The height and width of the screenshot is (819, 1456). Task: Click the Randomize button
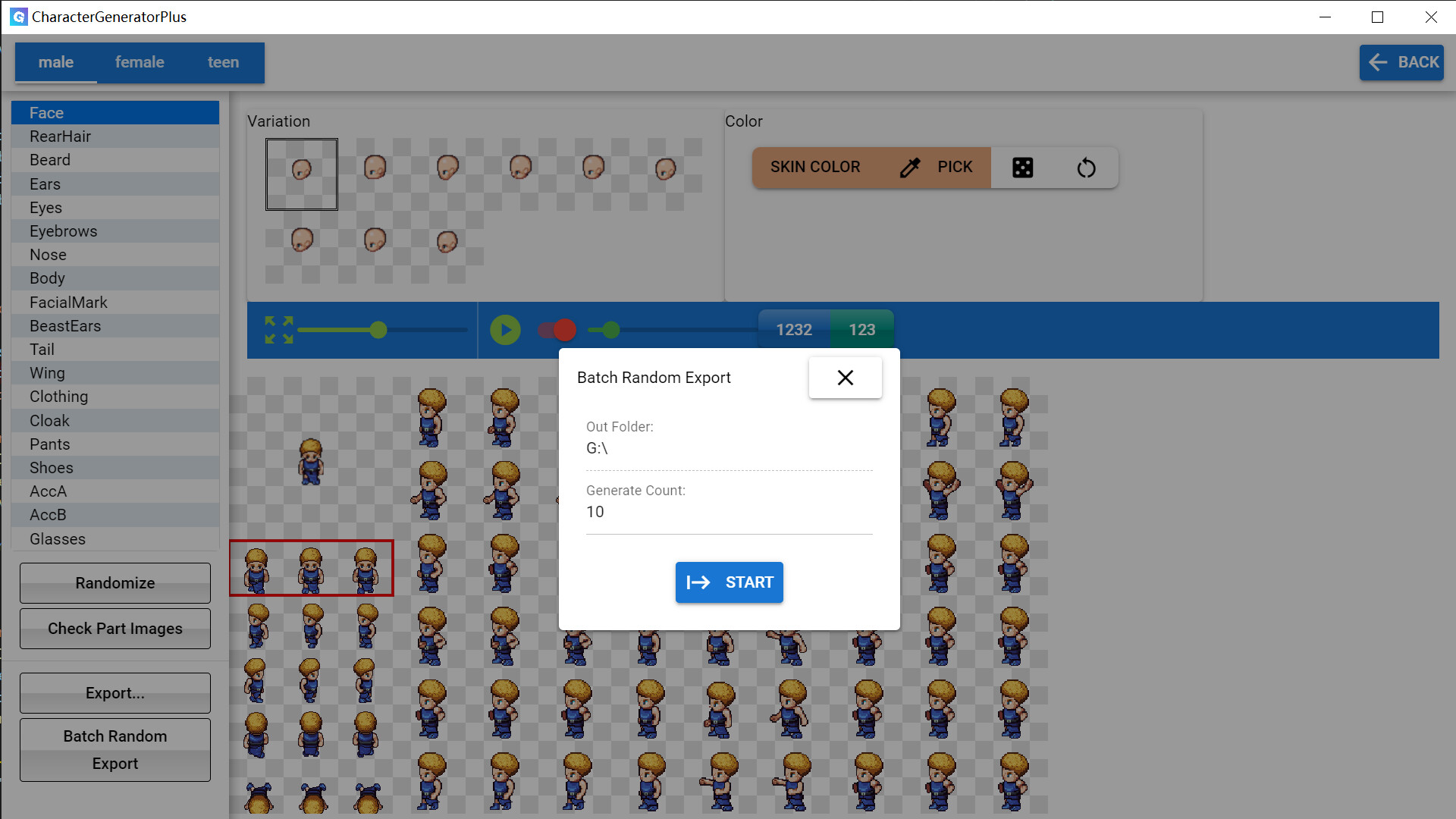pyautogui.click(x=115, y=582)
